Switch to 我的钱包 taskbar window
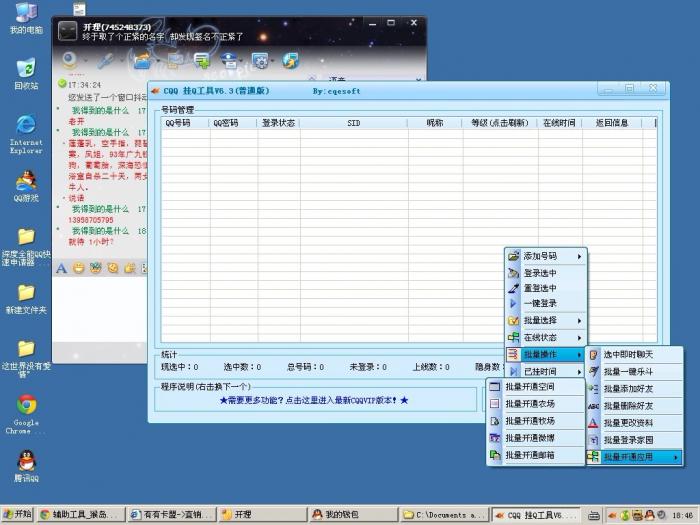This screenshot has height=525, width=700. [x=353, y=515]
